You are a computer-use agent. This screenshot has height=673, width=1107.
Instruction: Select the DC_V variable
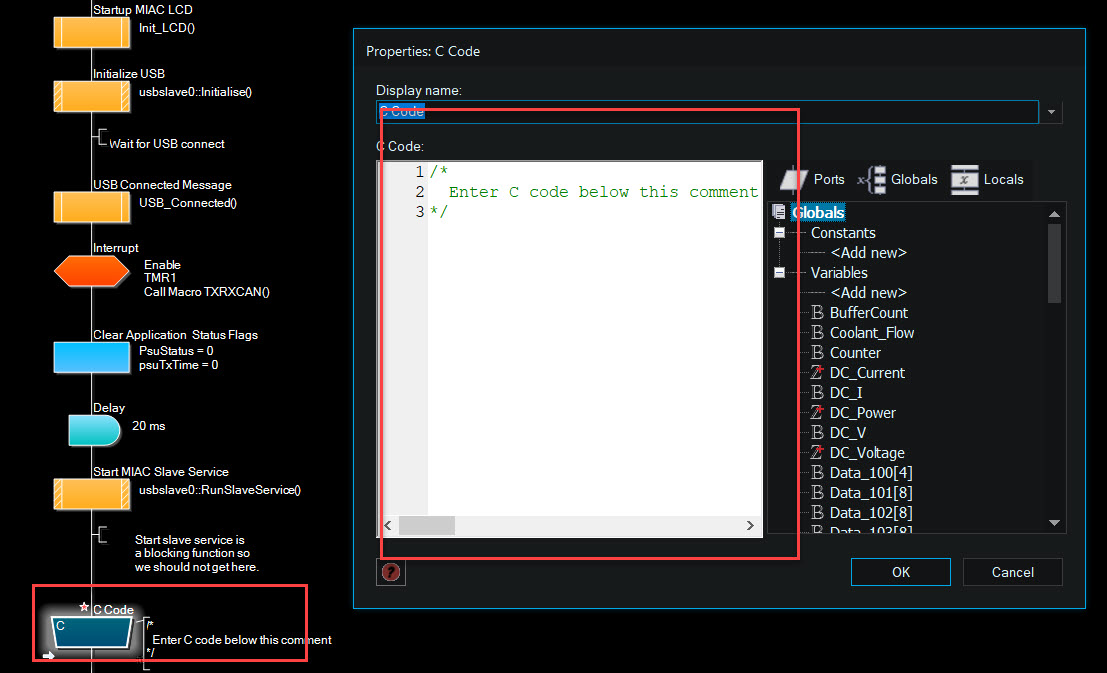point(847,432)
